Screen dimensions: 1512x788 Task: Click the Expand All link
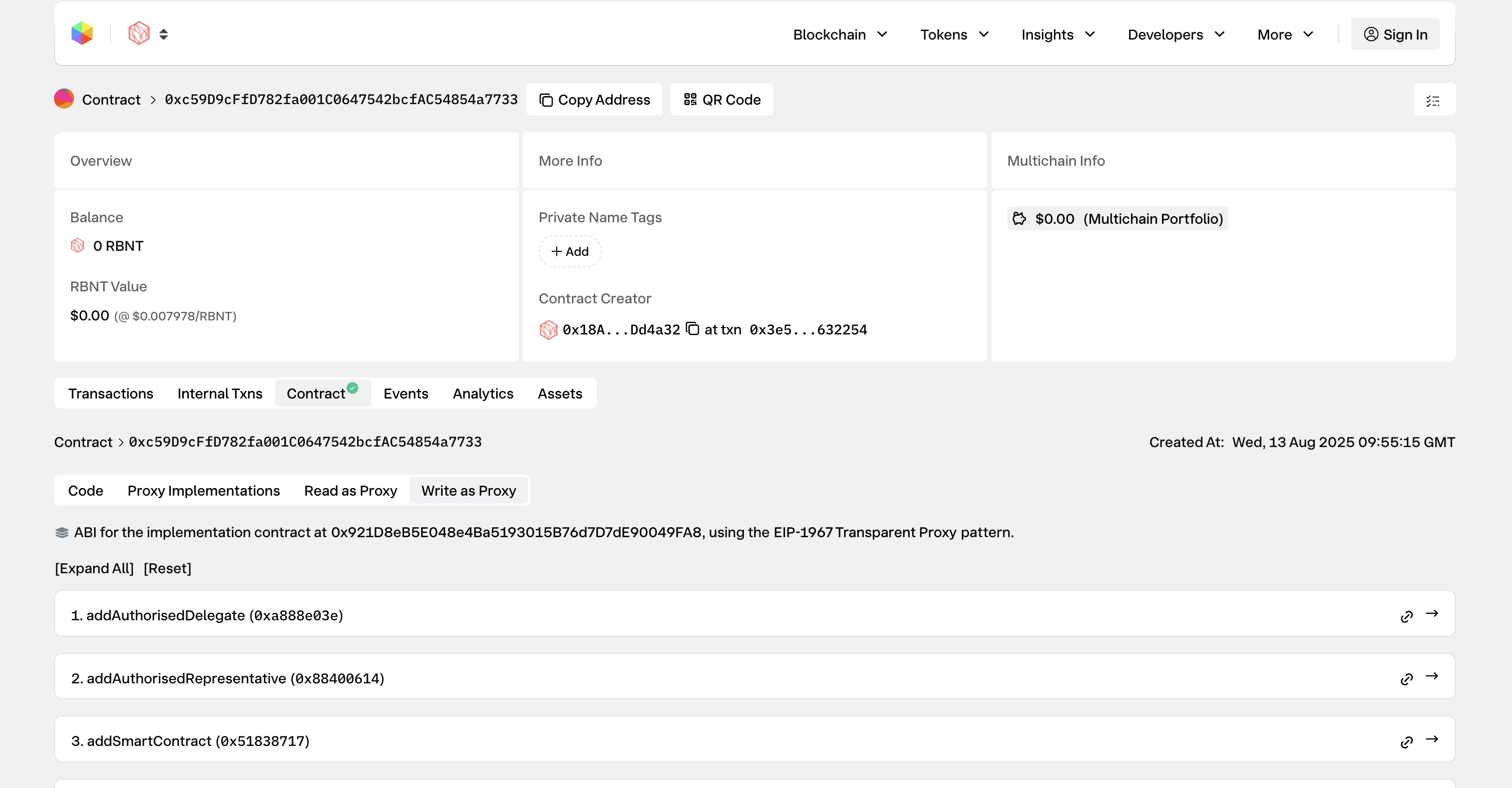93,568
